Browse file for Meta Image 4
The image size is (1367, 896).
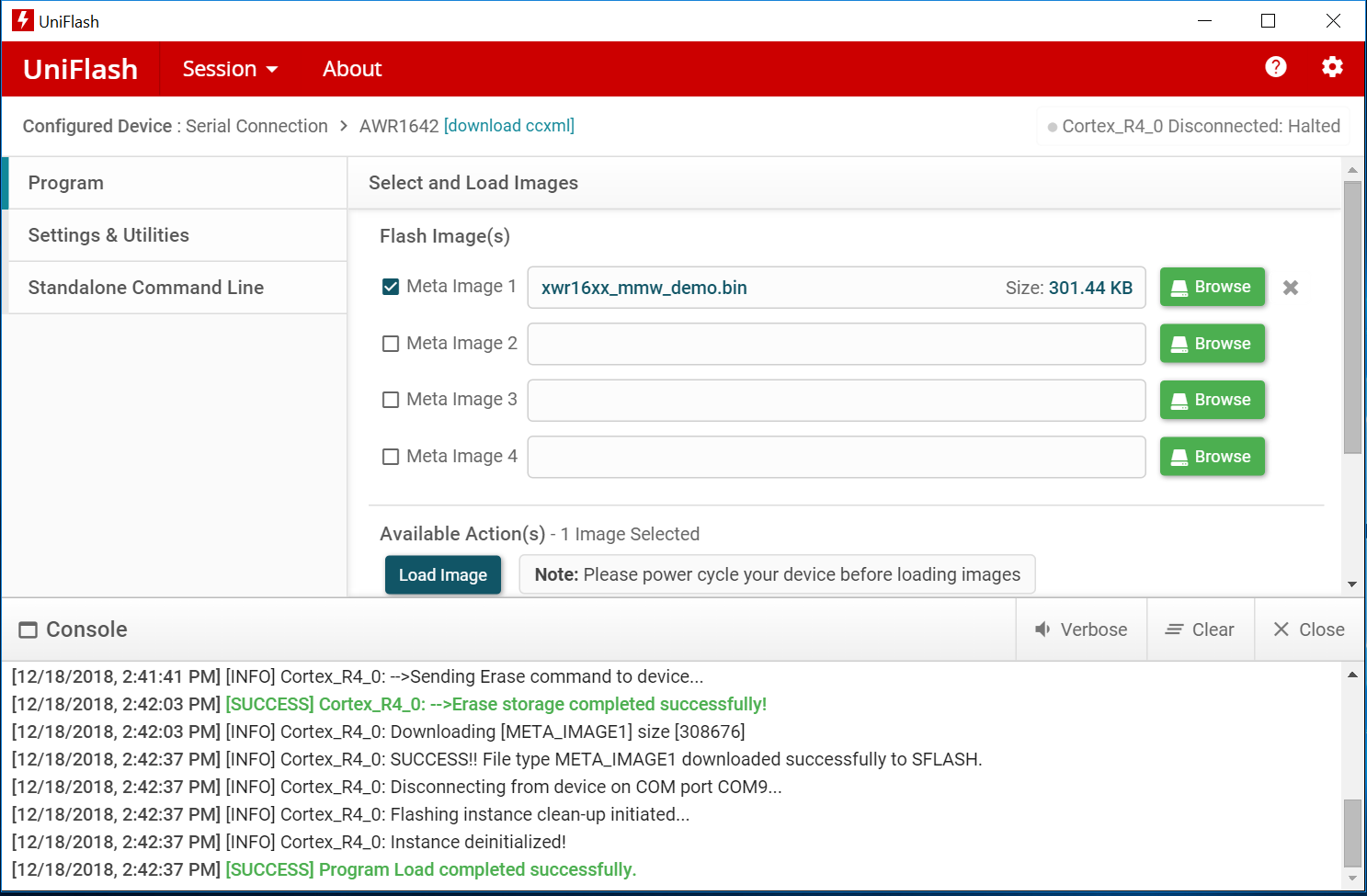click(1212, 457)
